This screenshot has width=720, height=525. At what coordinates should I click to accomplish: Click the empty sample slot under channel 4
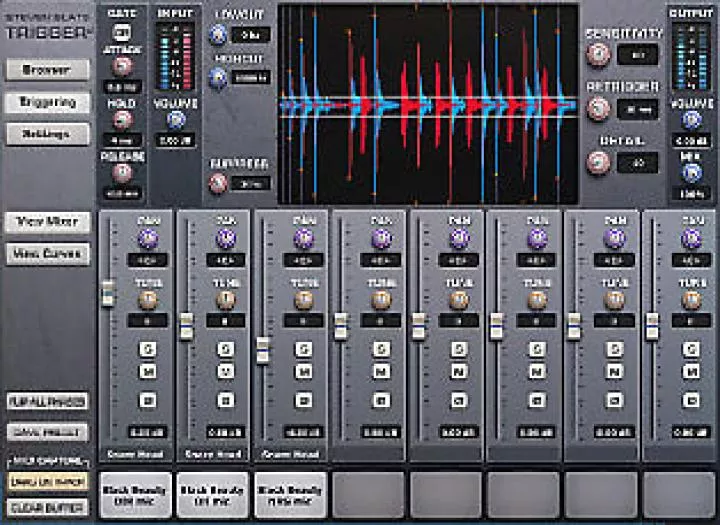click(368, 495)
